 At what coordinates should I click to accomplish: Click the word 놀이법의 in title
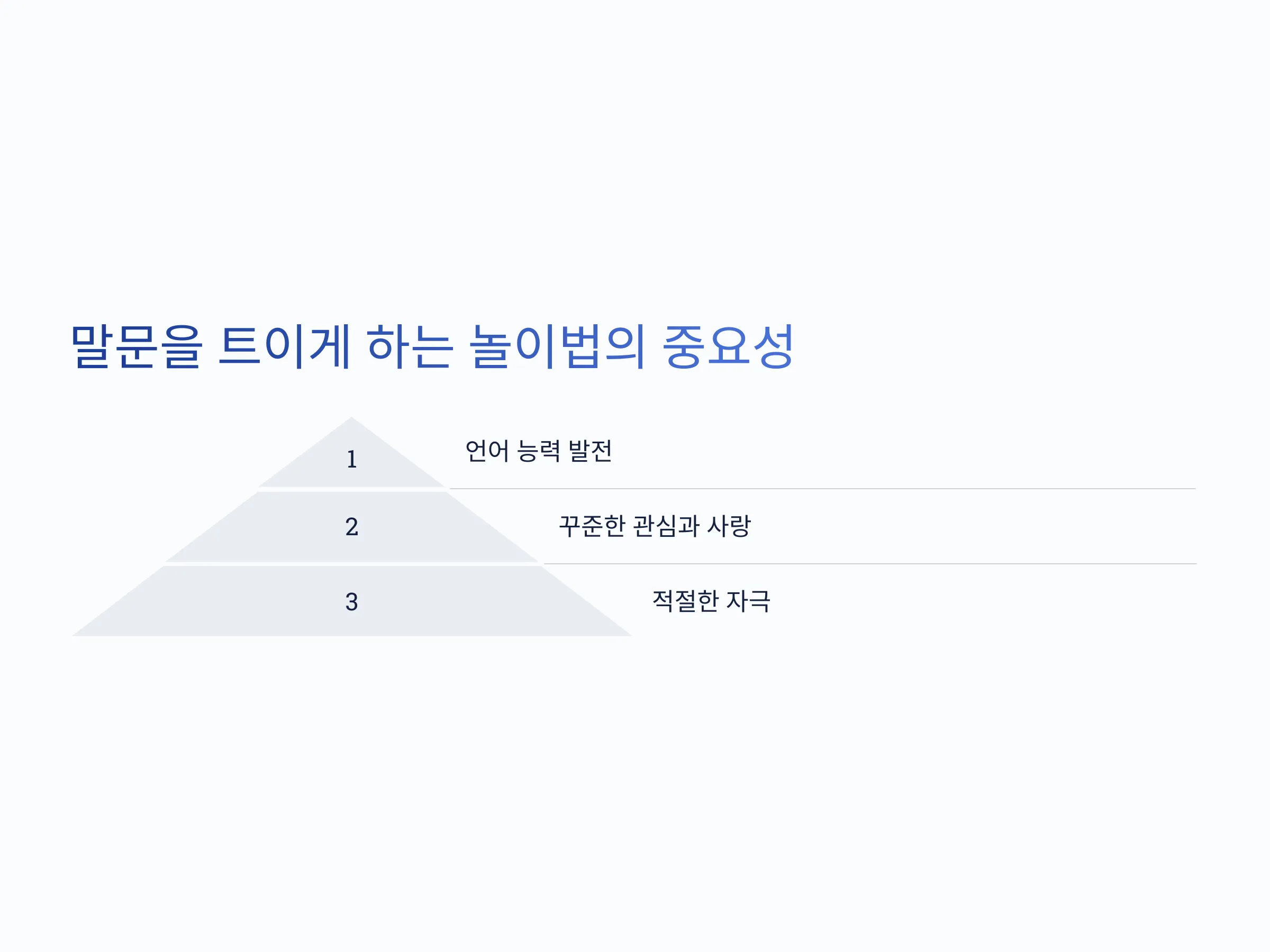pos(557,346)
